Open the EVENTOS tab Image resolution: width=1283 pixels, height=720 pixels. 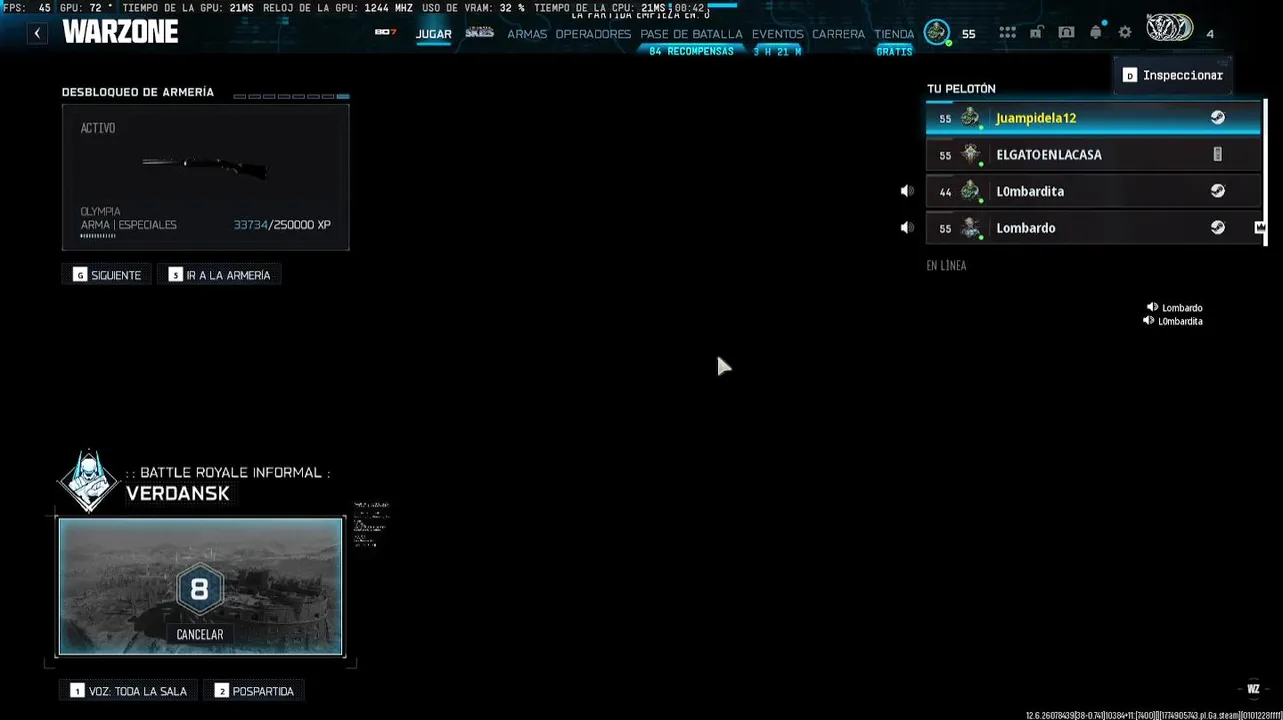777,34
